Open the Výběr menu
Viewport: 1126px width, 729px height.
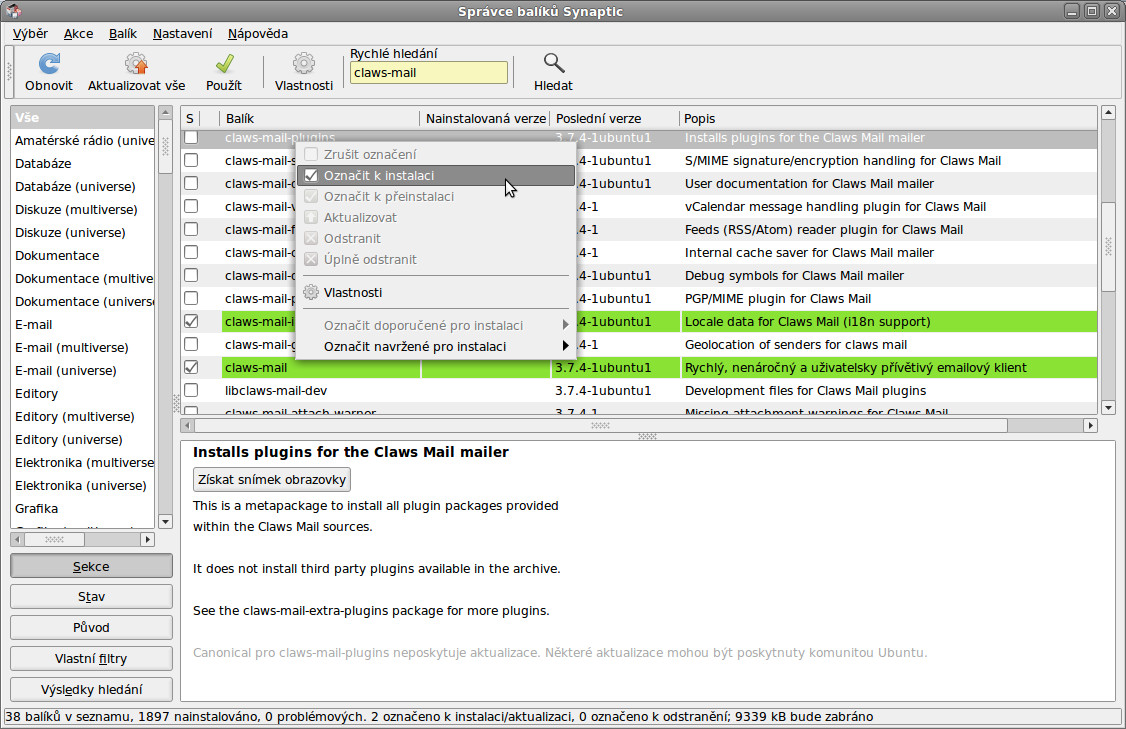[30, 34]
